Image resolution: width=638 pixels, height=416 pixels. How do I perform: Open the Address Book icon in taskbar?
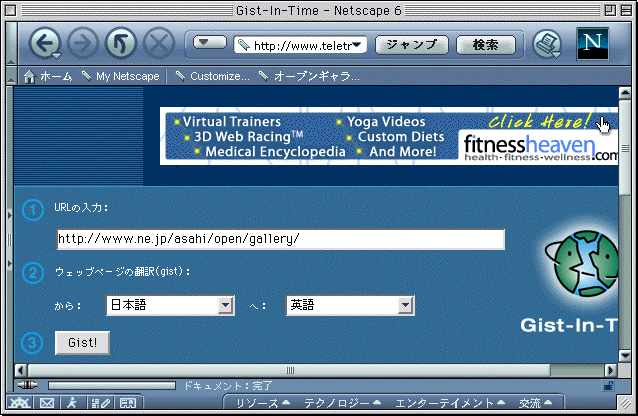tap(128, 403)
